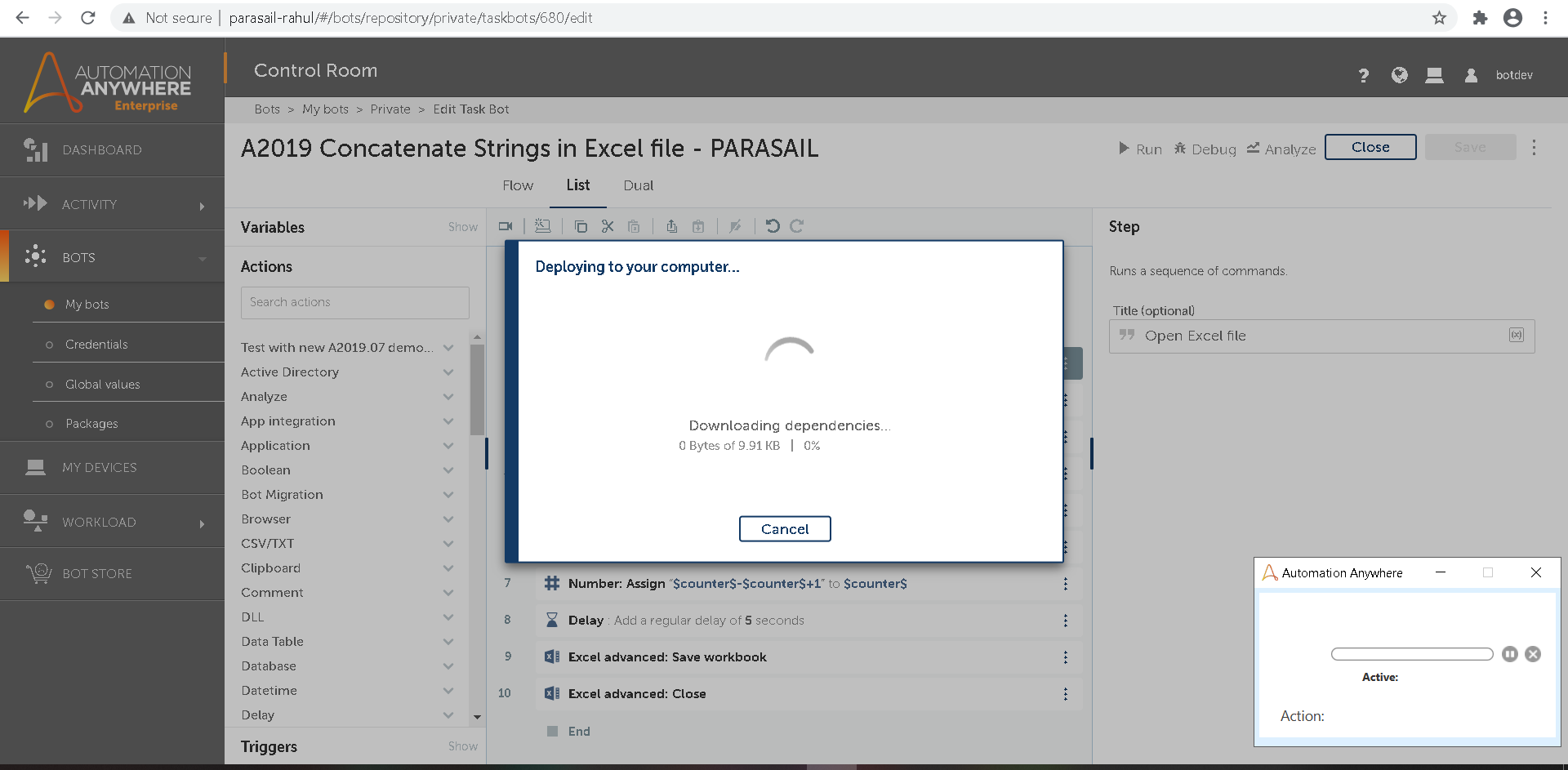Expand the Clipboard actions group
Image resolution: width=1568 pixels, height=770 pixels.
point(448,568)
